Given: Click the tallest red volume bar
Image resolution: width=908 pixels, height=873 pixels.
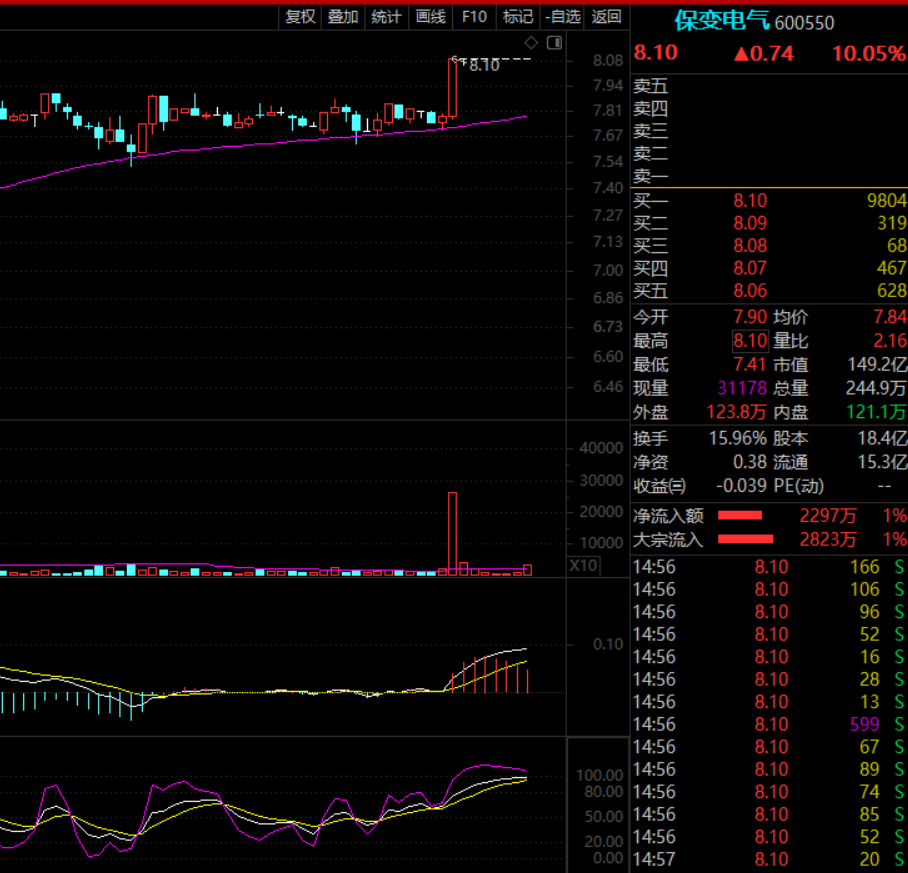Looking at the screenshot, I should (452, 533).
